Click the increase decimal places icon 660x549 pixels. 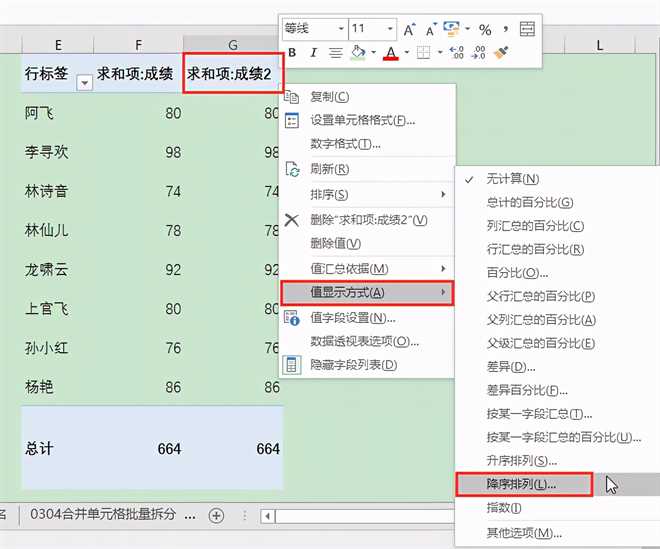coord(457,53)
